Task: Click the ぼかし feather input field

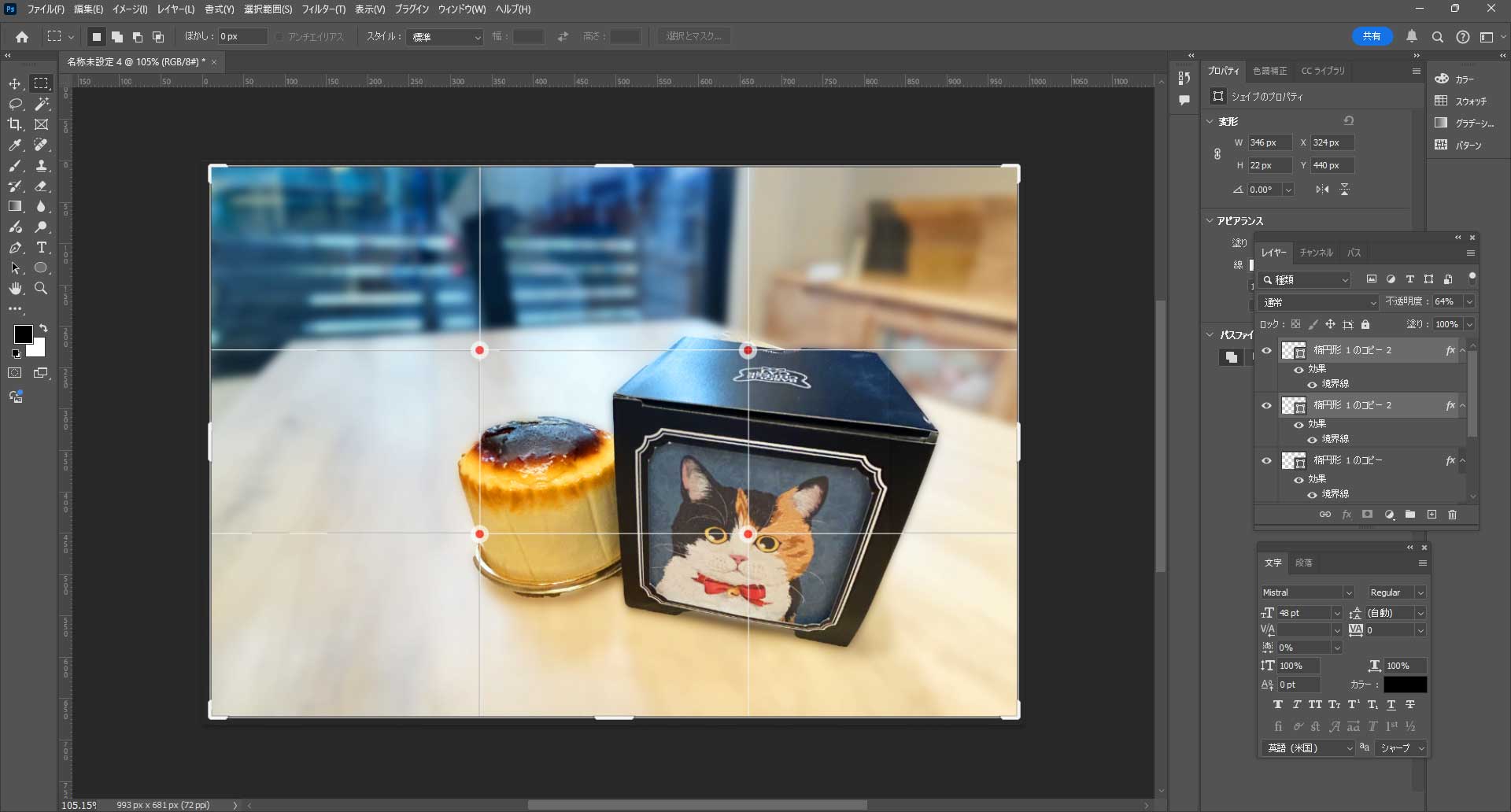Action: click(x=242, y=36)
